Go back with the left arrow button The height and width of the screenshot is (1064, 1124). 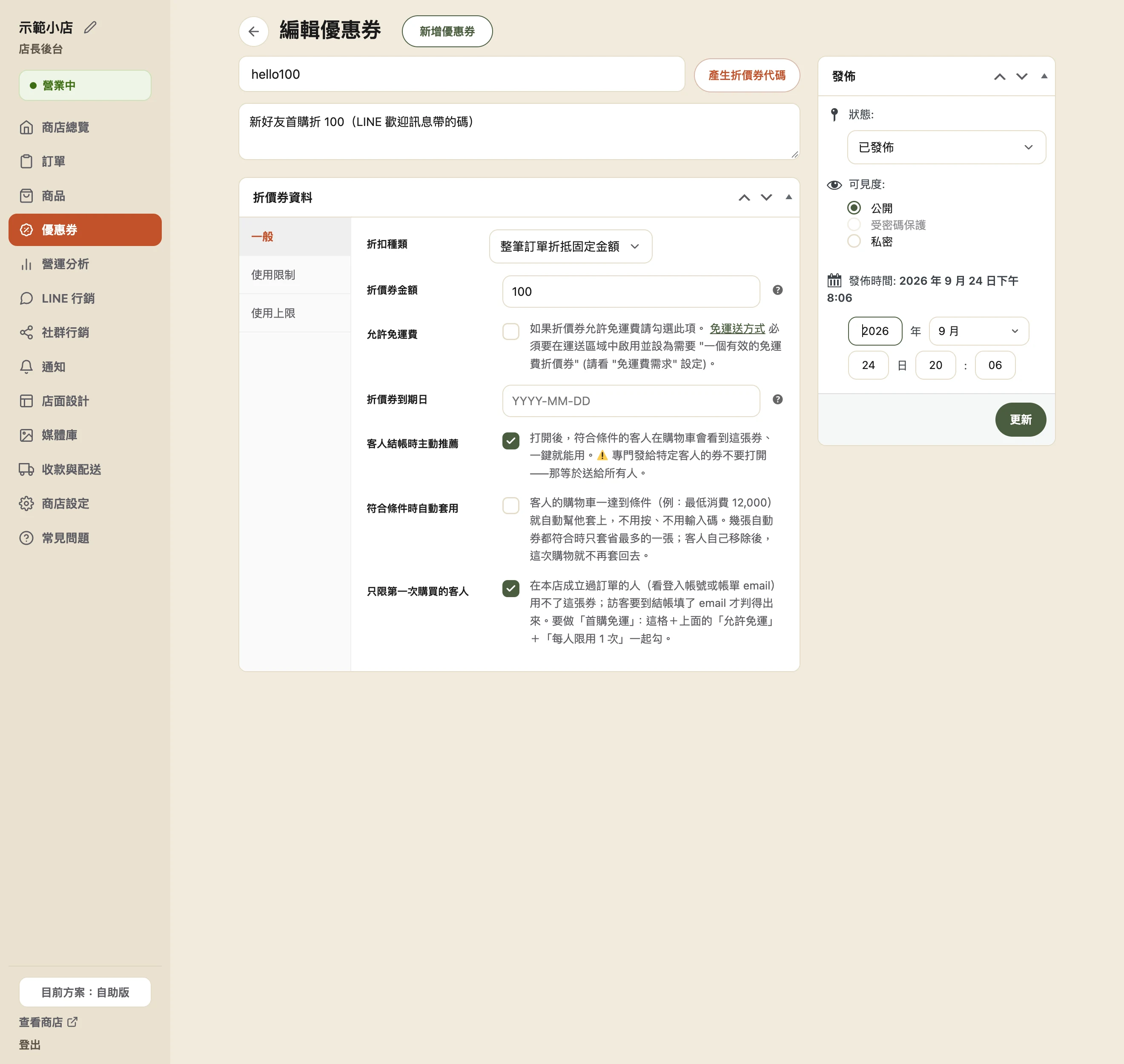coord(254,31)
